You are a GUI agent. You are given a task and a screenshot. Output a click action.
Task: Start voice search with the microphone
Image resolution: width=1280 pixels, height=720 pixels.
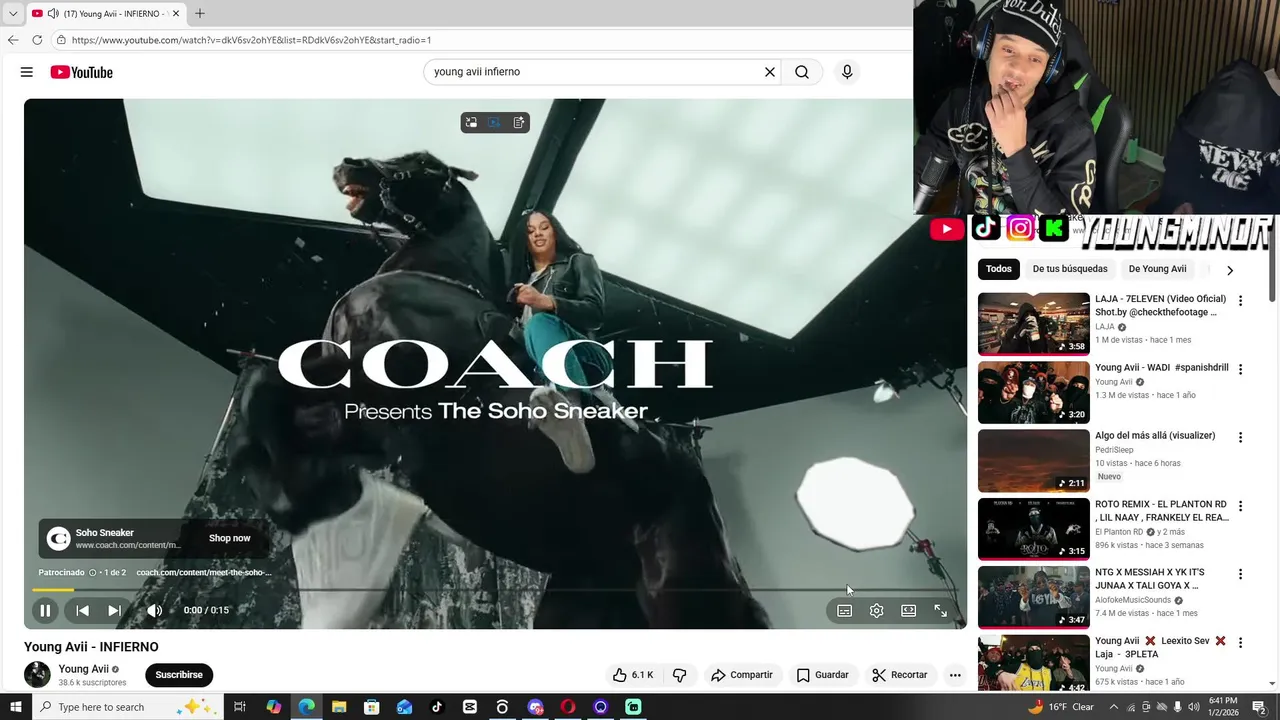tap(847, 72)
